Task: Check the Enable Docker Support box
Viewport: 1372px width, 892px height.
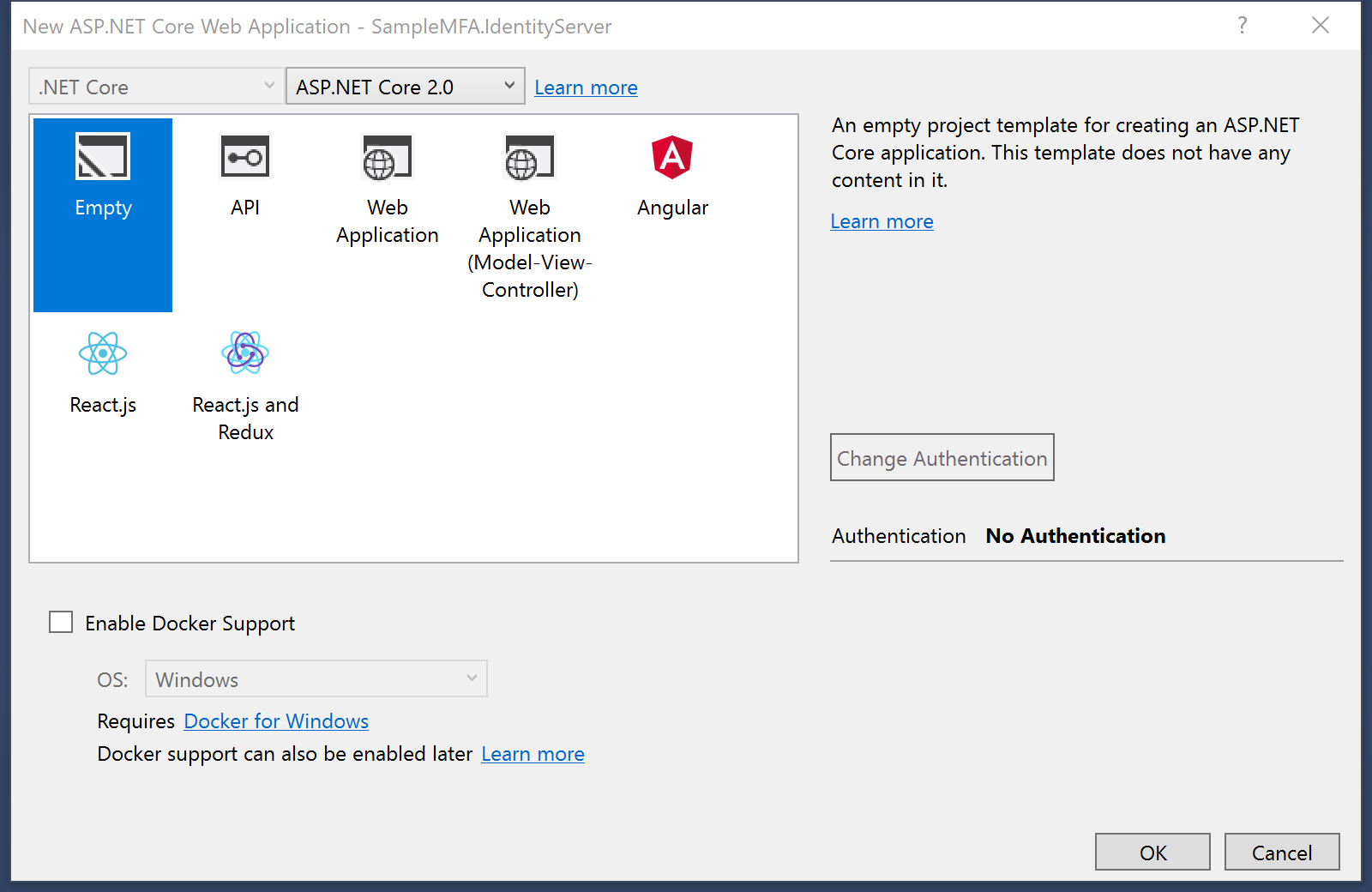Action: point(61,622)
